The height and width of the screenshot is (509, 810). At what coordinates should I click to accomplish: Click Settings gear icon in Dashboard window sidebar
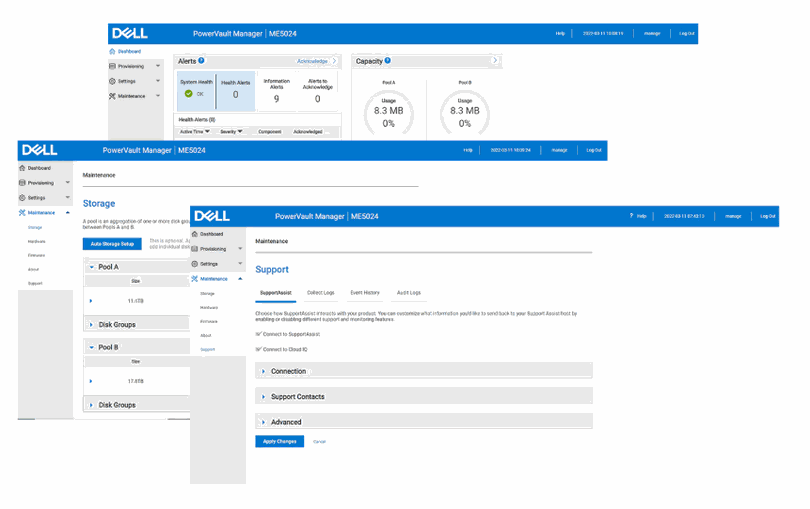(112, 81)
